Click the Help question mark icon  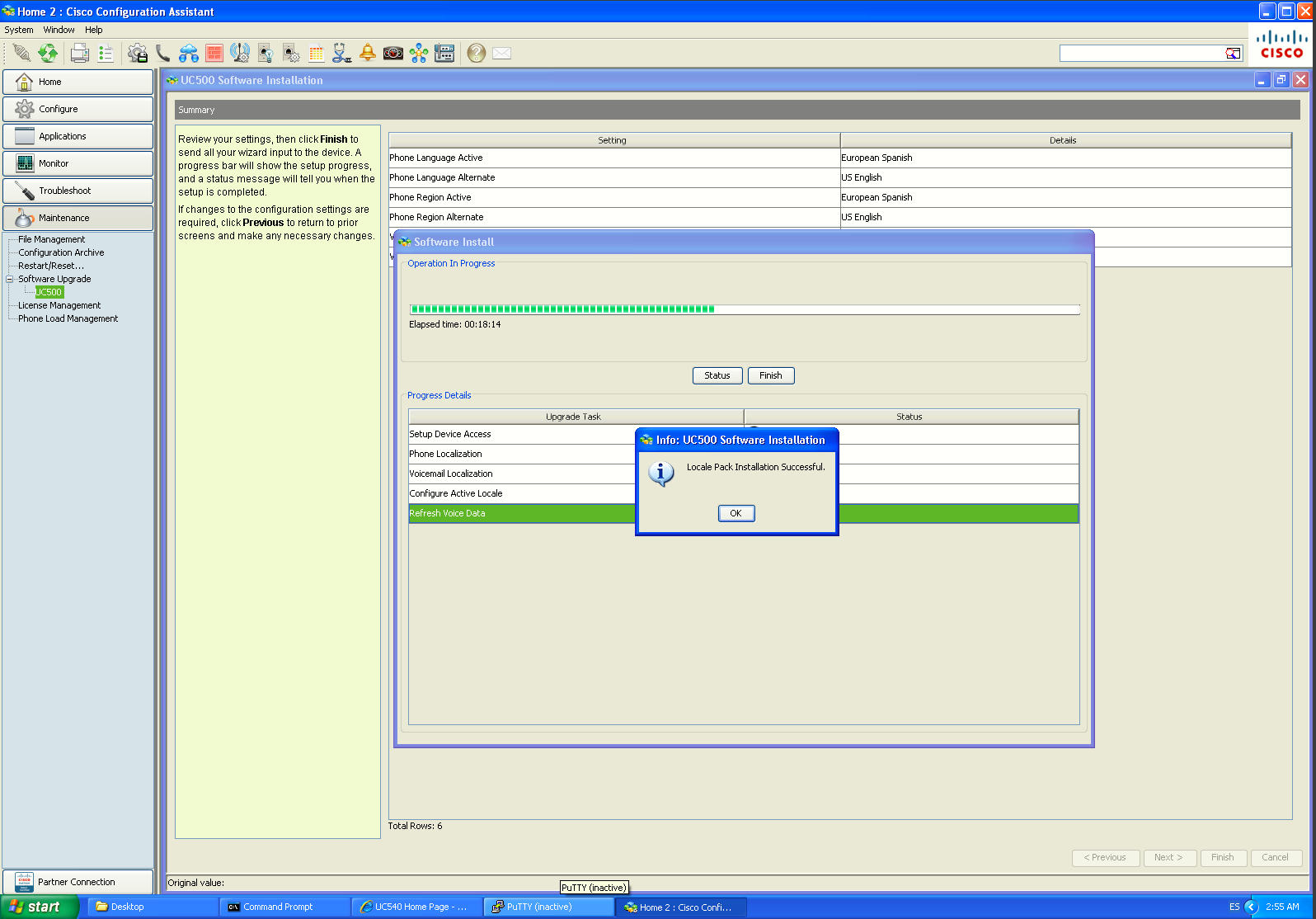(x=476, y=54)
